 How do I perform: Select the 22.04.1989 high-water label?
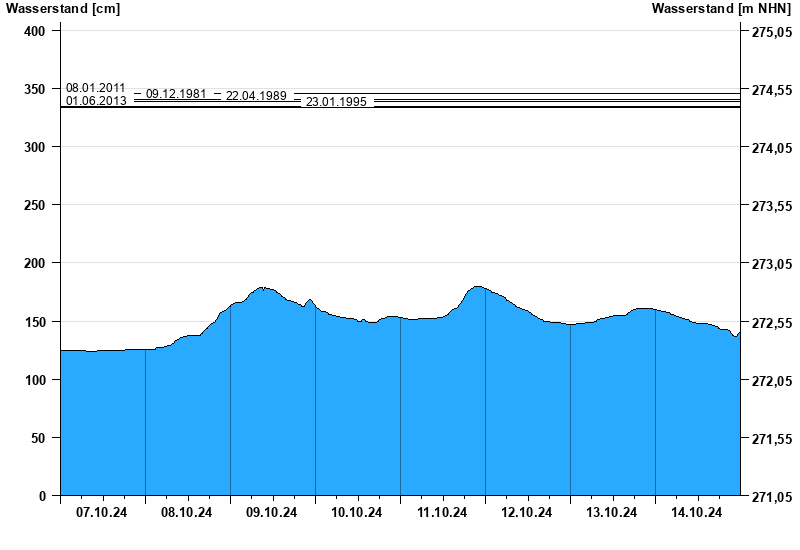[256, 96]
